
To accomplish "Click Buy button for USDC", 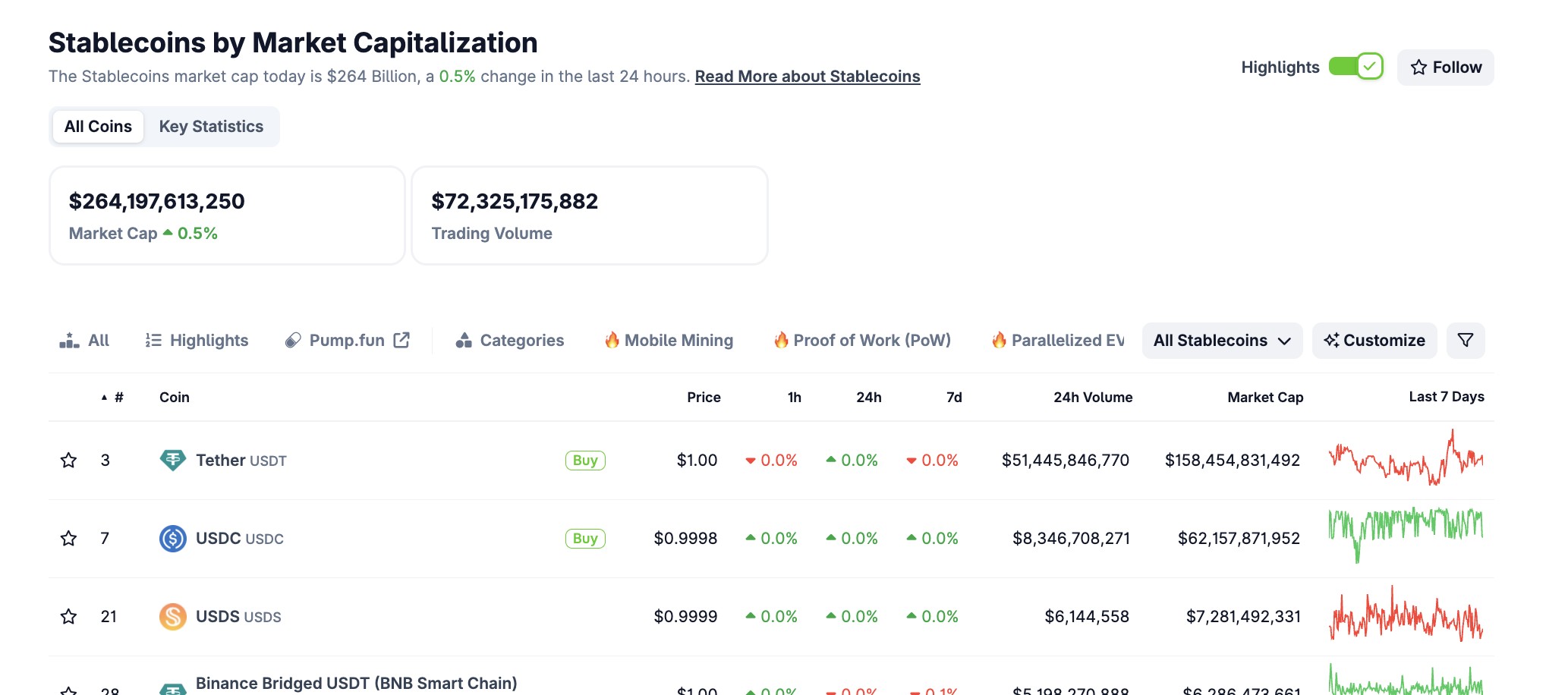I will [585, 538].
